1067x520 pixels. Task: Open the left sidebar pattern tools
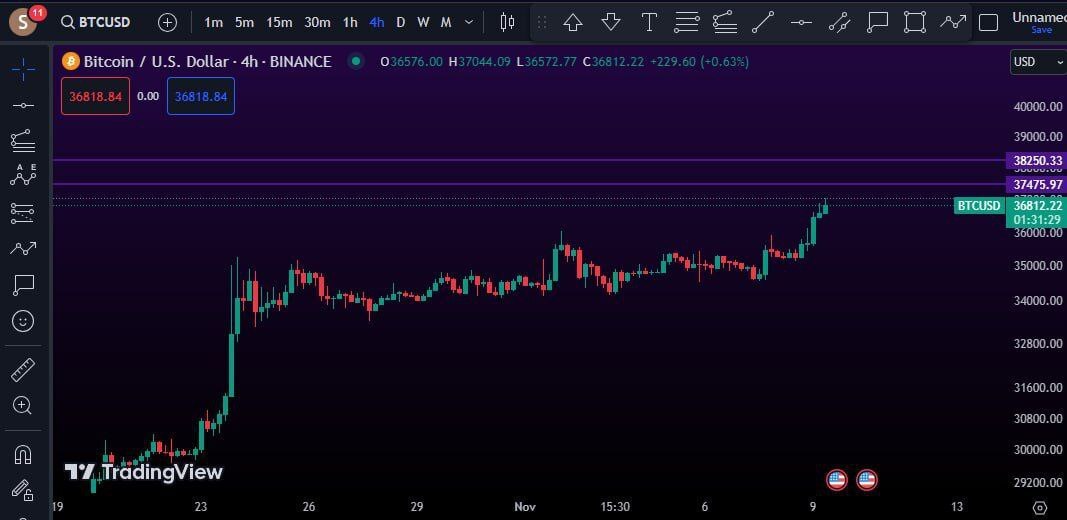(23, 175)
